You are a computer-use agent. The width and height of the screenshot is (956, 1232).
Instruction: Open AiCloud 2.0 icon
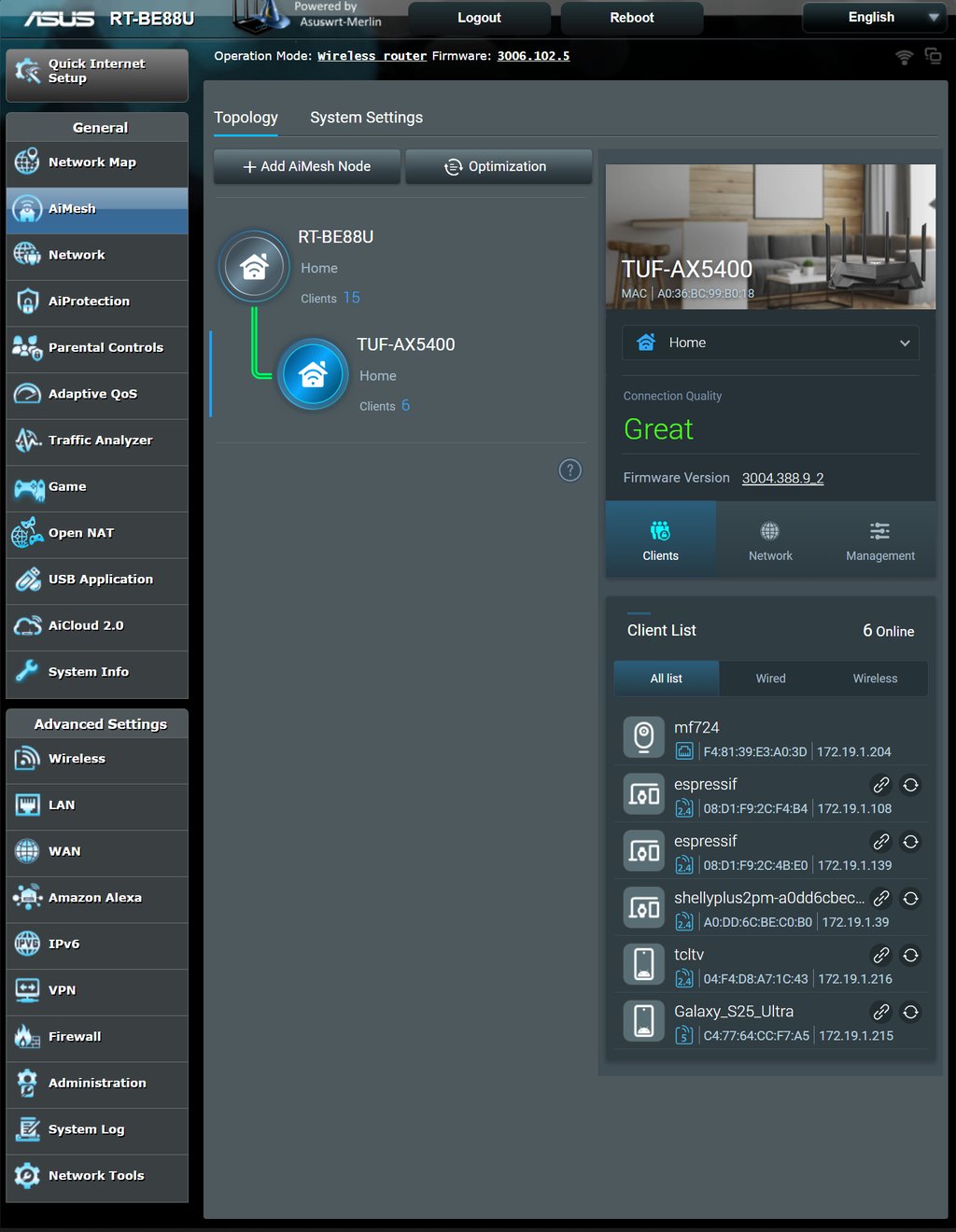tap(27, 625)
